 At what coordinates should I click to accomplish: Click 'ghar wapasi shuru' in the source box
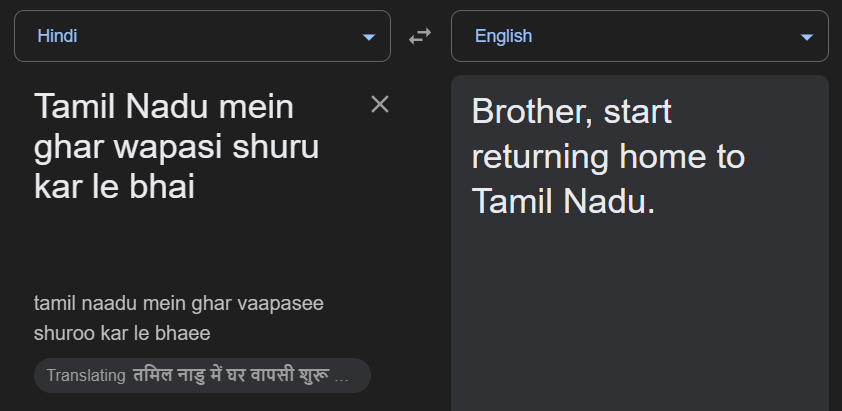(176, 147)
